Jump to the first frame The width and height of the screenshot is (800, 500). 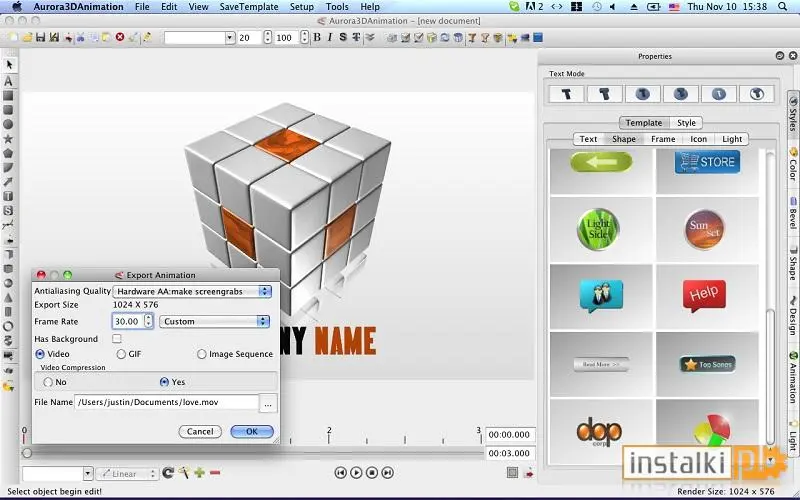coord(340,473)
